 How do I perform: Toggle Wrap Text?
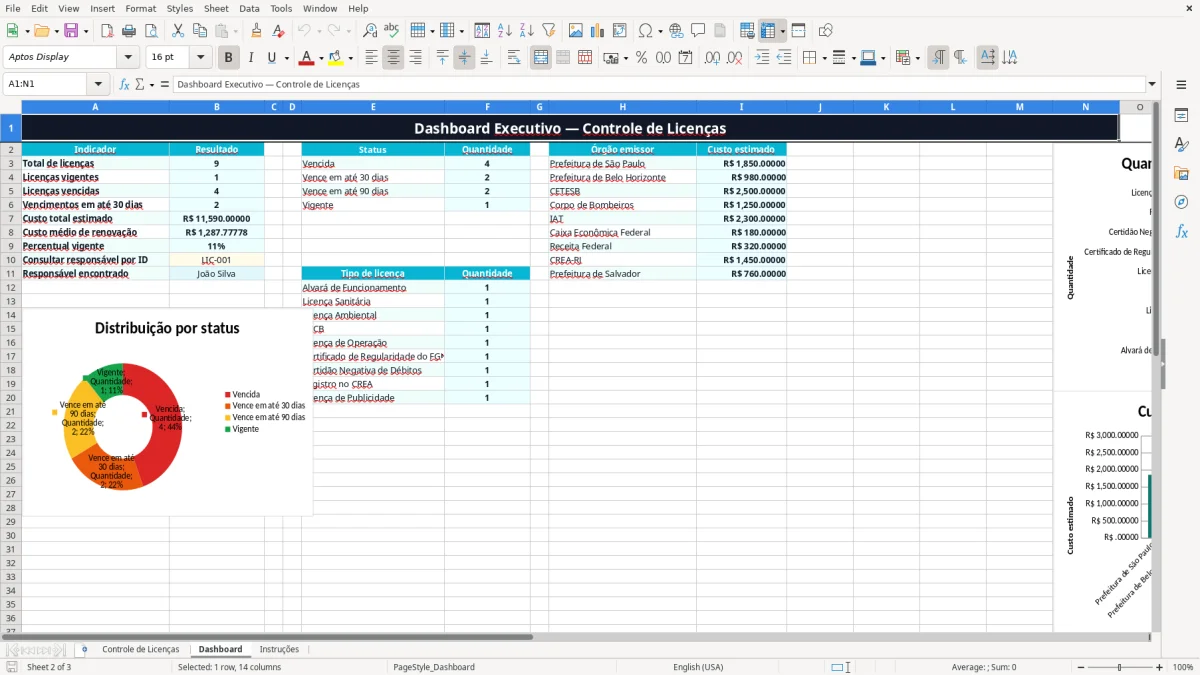pyautogui.click(x=514, y=58)
